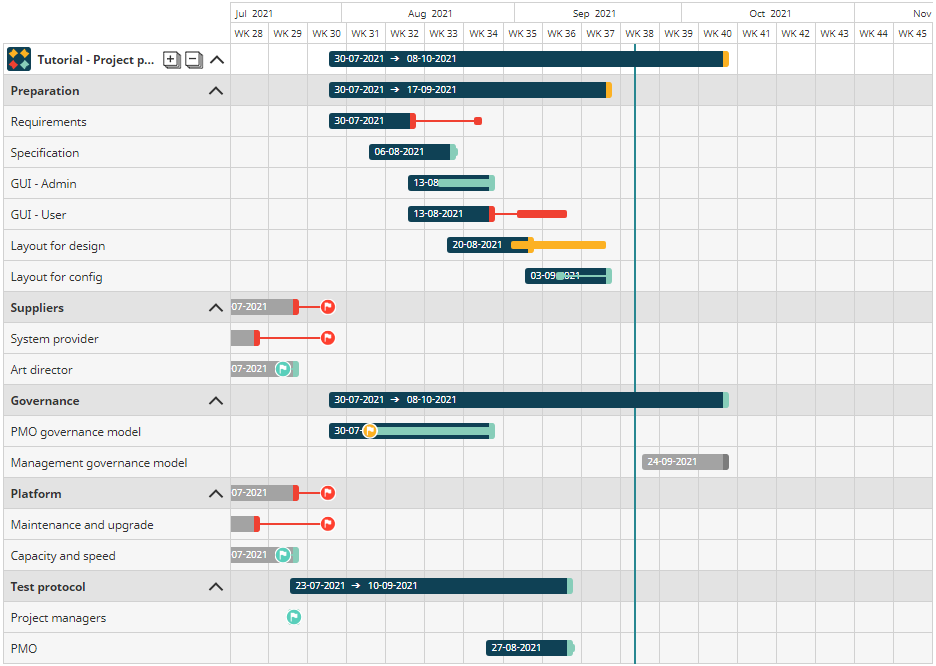Collapse the Tutorial project chevron

[217, 60]
